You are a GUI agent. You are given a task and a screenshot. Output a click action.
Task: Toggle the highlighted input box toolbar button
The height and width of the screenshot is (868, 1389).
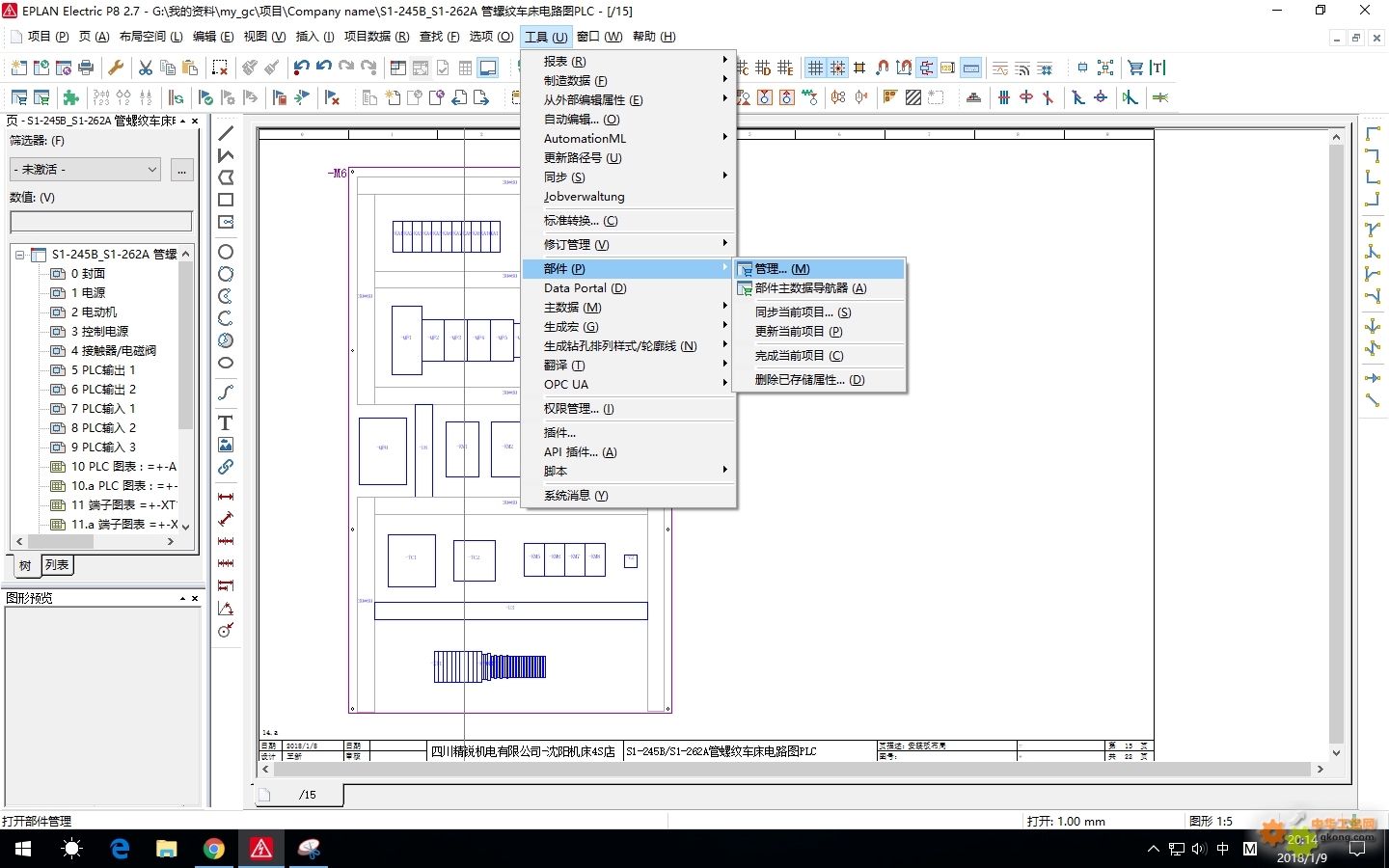(x=971, y=68)
